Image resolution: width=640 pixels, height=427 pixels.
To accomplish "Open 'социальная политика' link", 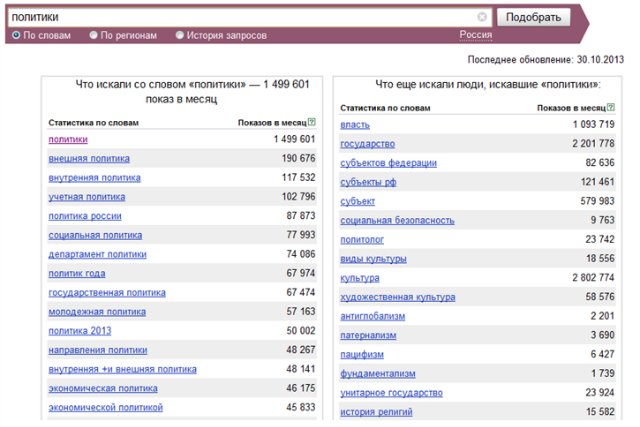I will [x=96, y=236].
